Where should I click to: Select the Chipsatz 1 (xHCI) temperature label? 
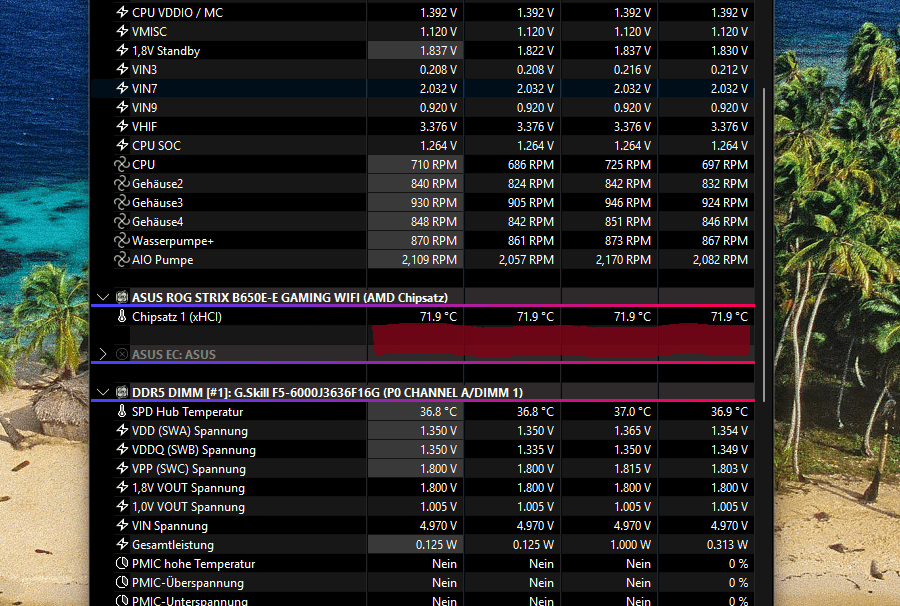(x=177, y=317)
